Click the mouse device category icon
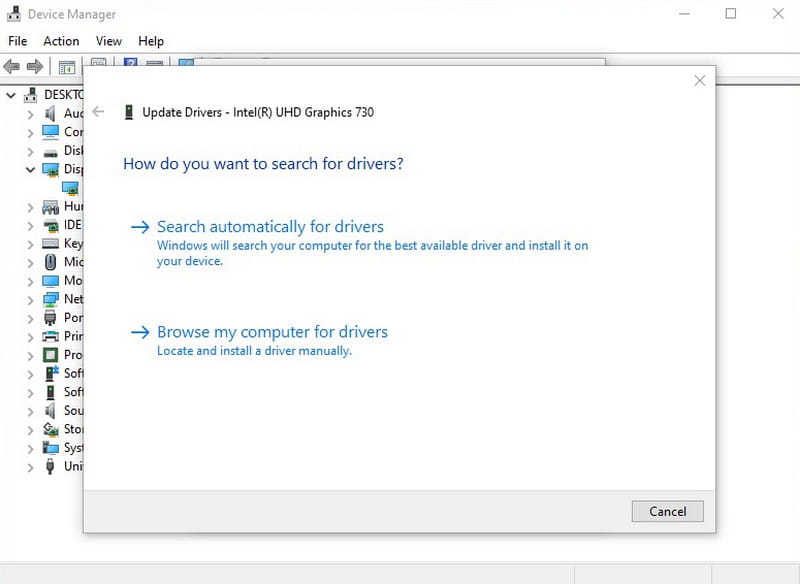 coord(50,262)
